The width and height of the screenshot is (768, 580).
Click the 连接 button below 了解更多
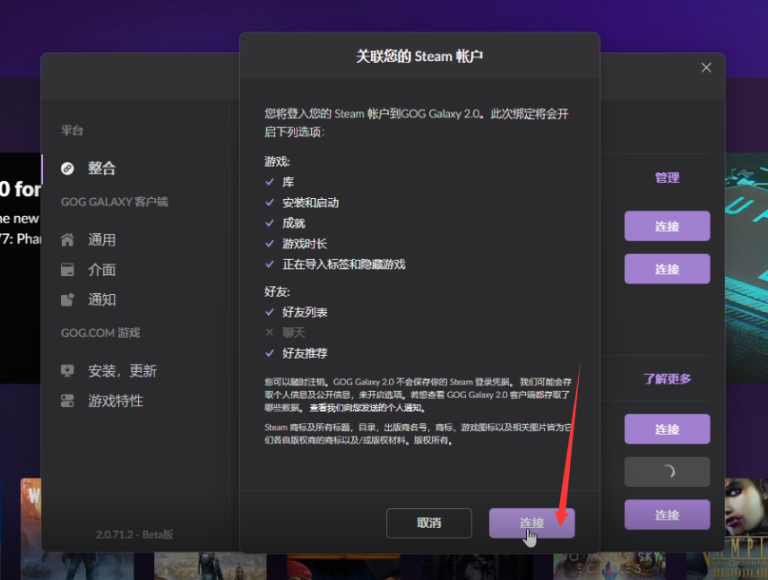[667, 429]
